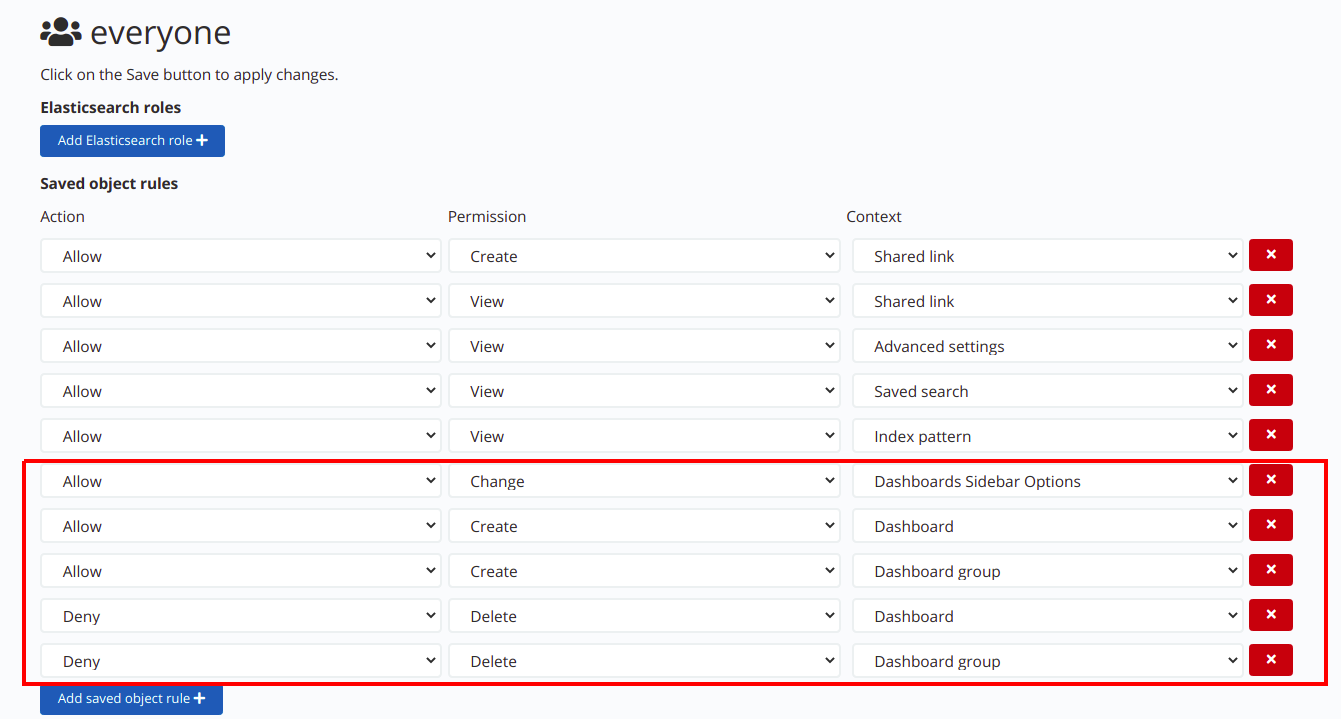Remove the Create Dashboard group rule
Image resolution: width=1341 pixels, height=719 pixels.
click(1270, 570)
